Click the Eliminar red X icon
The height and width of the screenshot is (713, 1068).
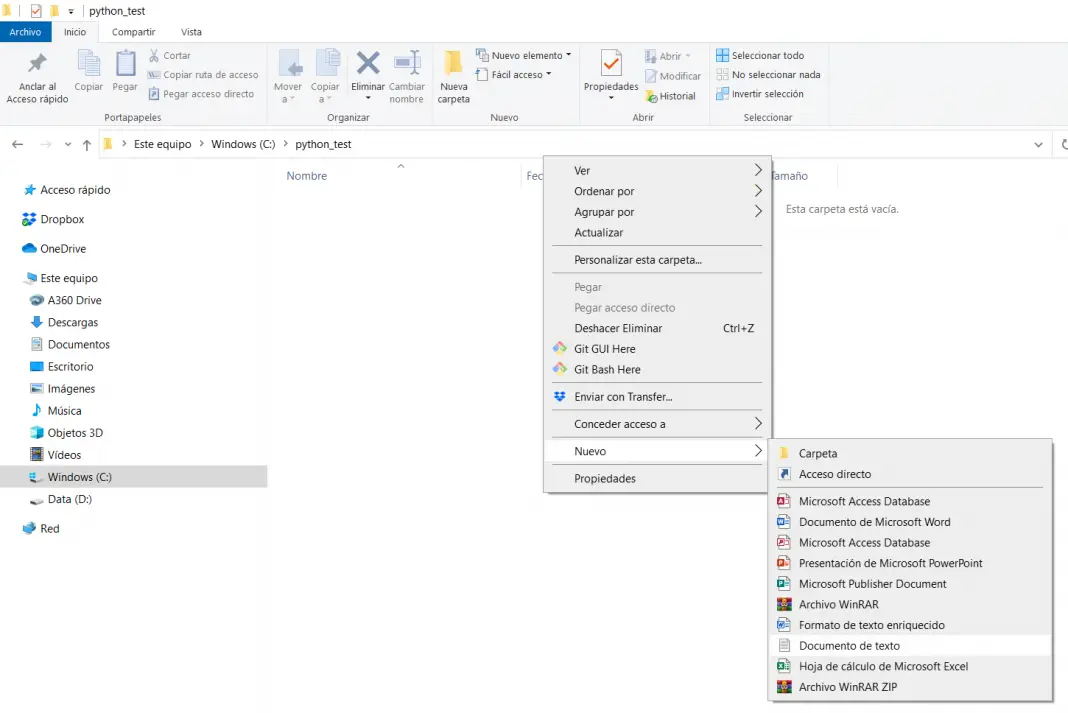pyautogui.click(x=368, y=65)
